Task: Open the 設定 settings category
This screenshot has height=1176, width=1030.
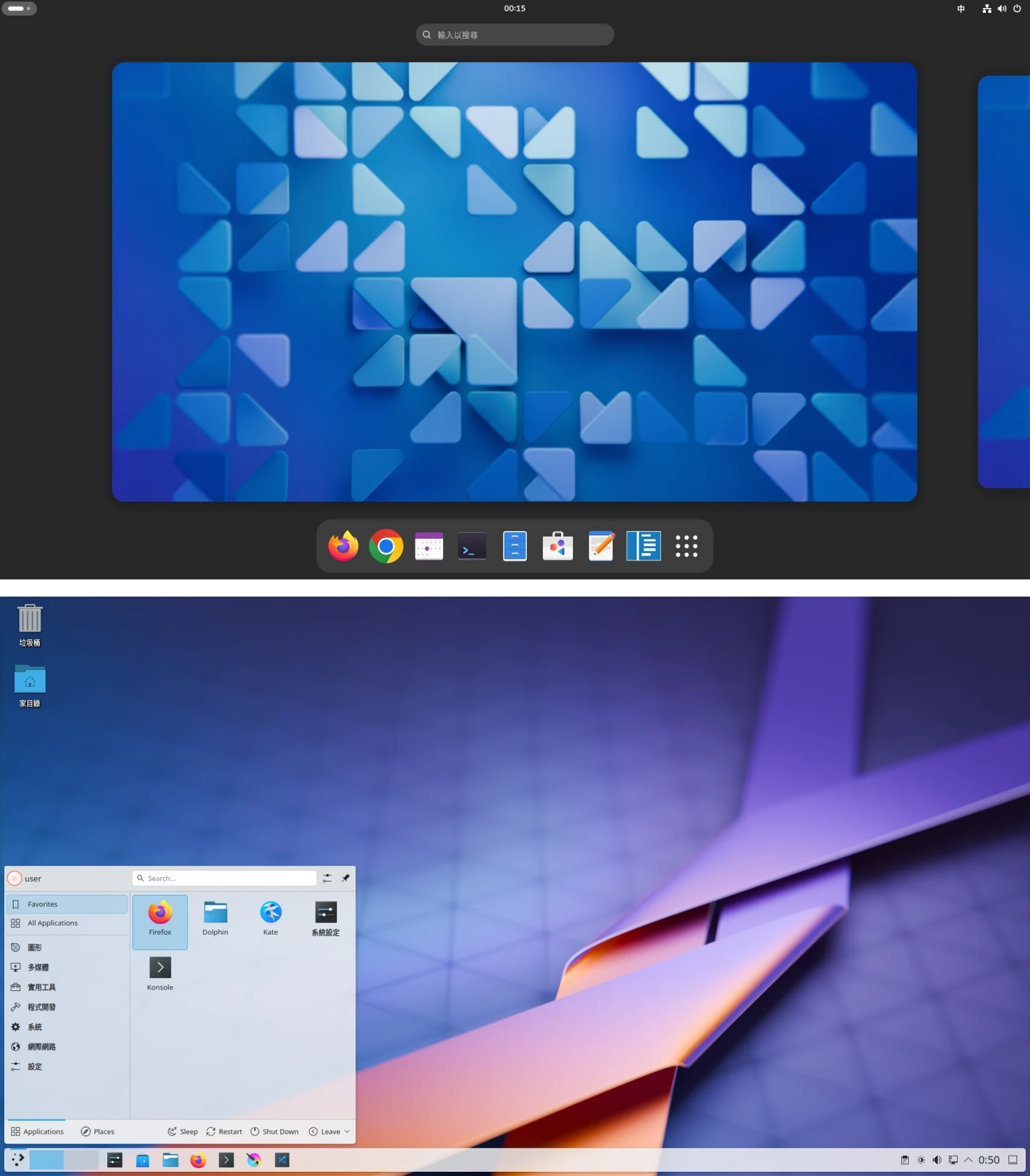Action: [67, 1066]
